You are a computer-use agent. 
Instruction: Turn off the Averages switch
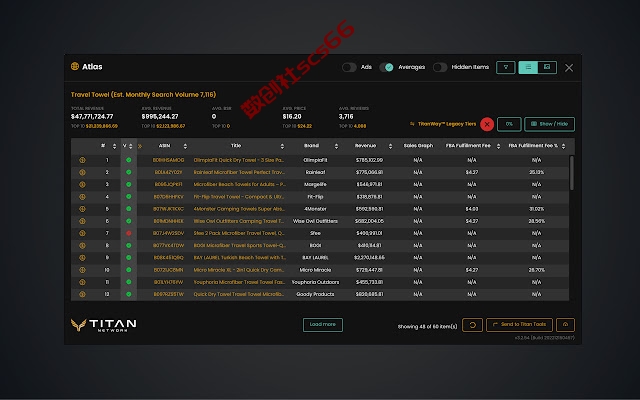[387, 67]
